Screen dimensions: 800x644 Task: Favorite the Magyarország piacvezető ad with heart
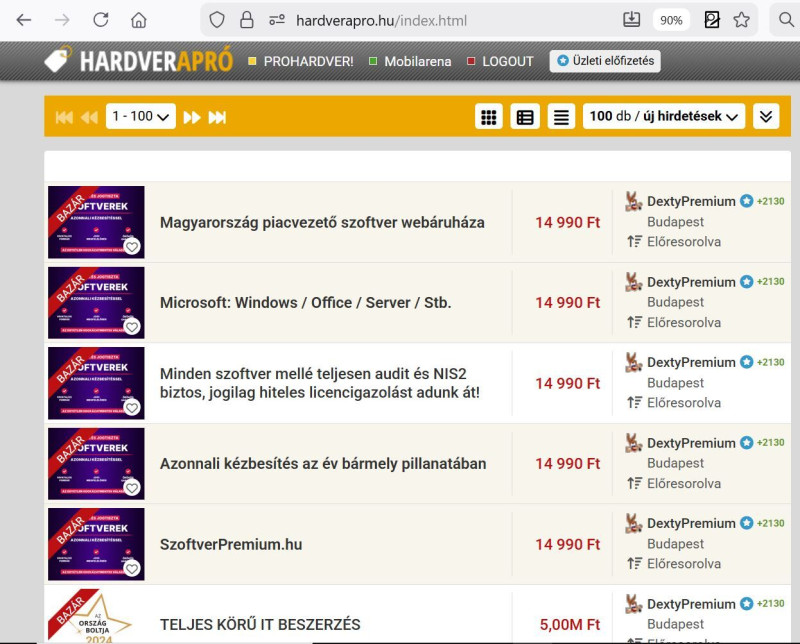click(132, 246)
